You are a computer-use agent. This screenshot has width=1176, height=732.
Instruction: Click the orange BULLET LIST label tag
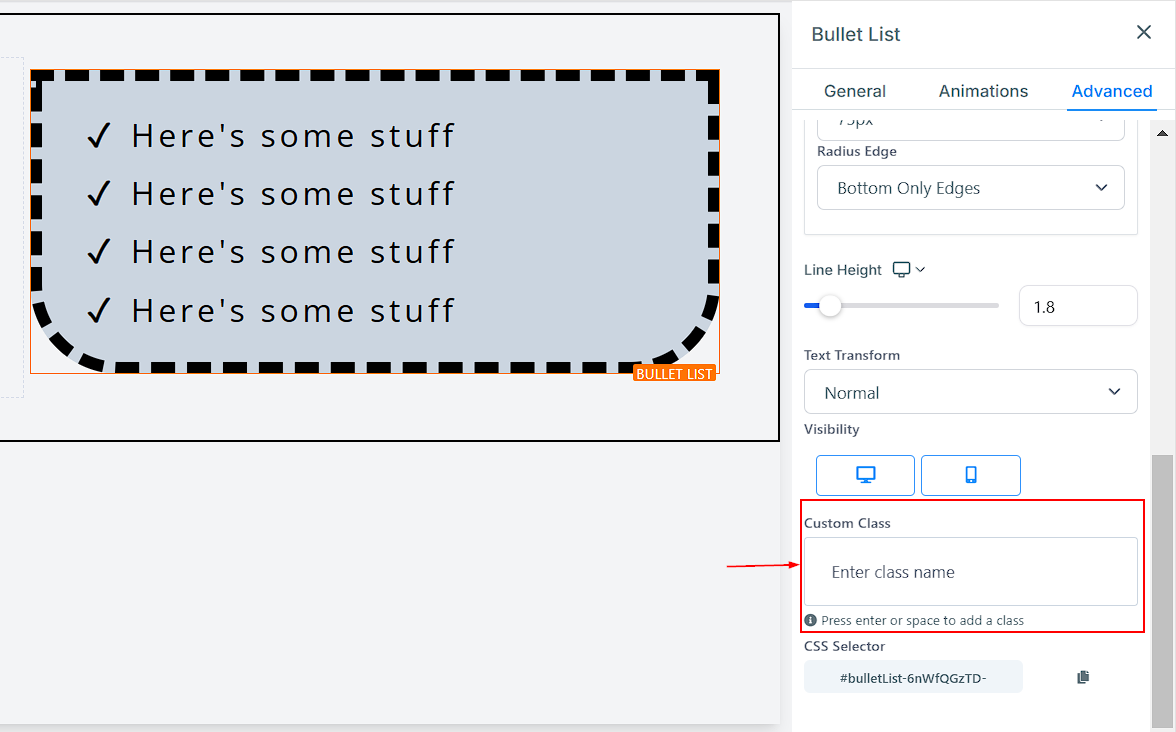[674, 373]
